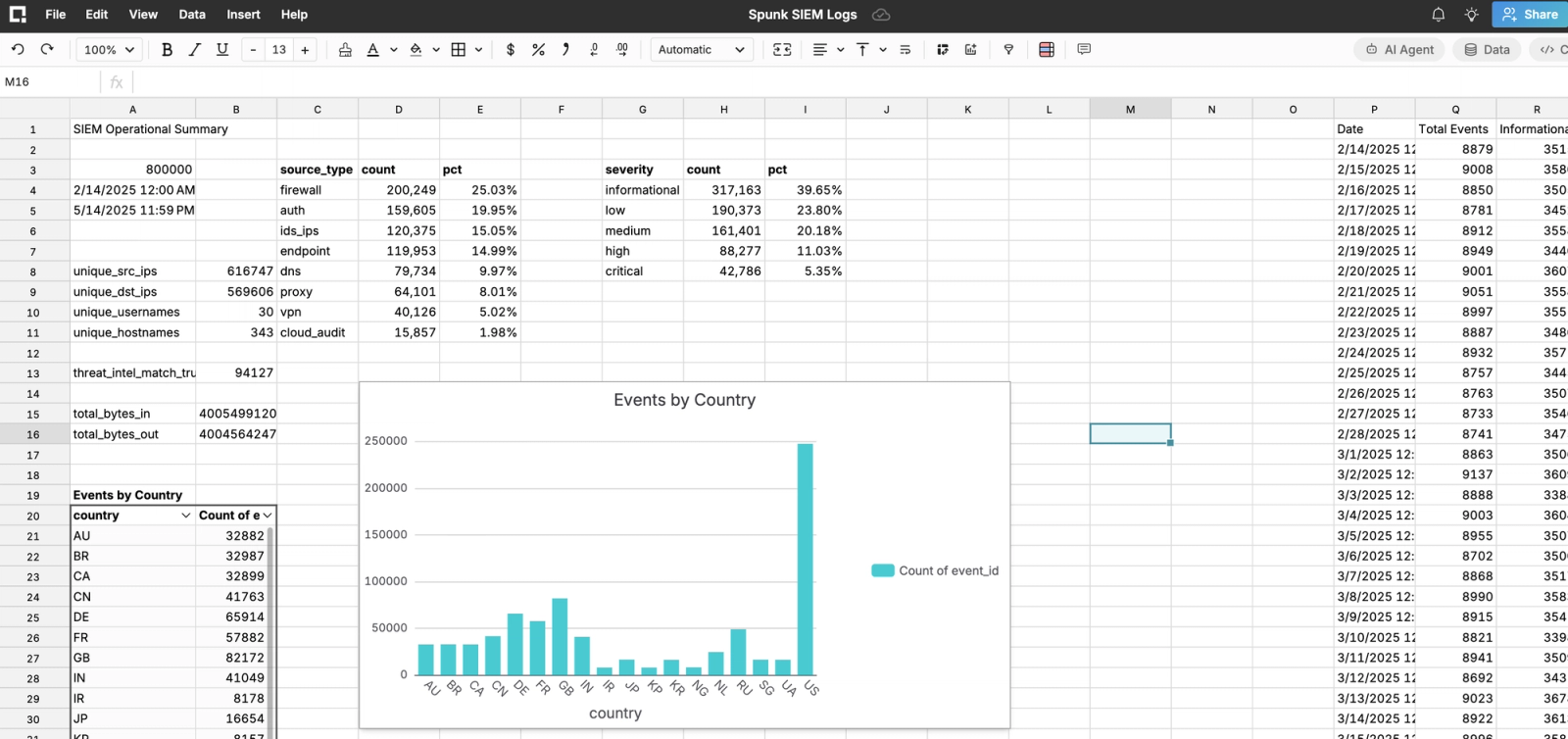The height and width of the screenshot is (739, 1568).
Task: Select the 'Total Events' header cell
Action: click(1455, 129)
